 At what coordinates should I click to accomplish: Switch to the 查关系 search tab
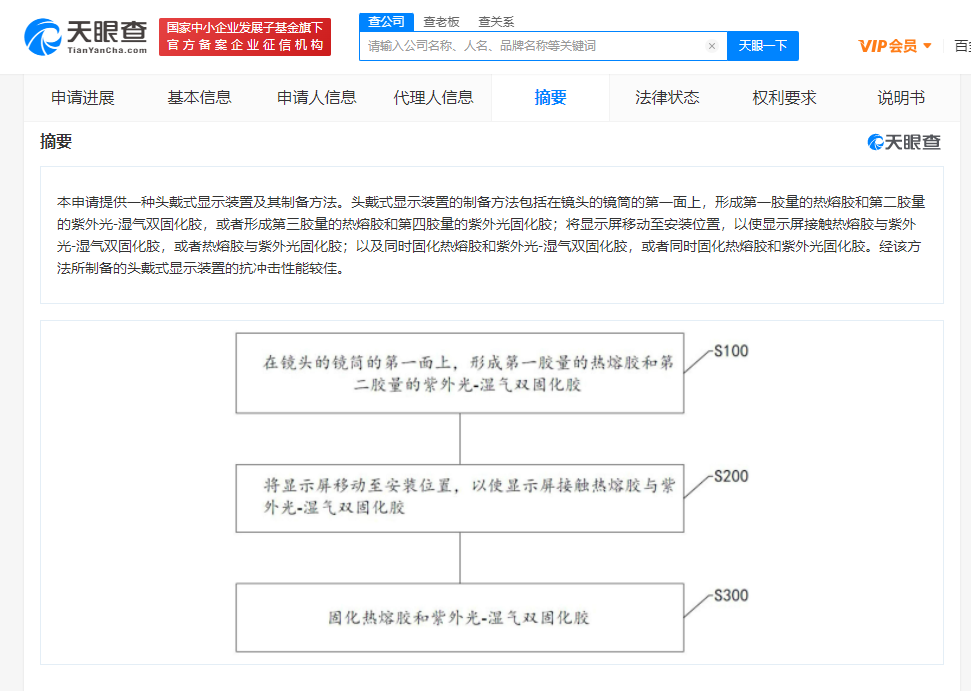click(x=496, y=21)
